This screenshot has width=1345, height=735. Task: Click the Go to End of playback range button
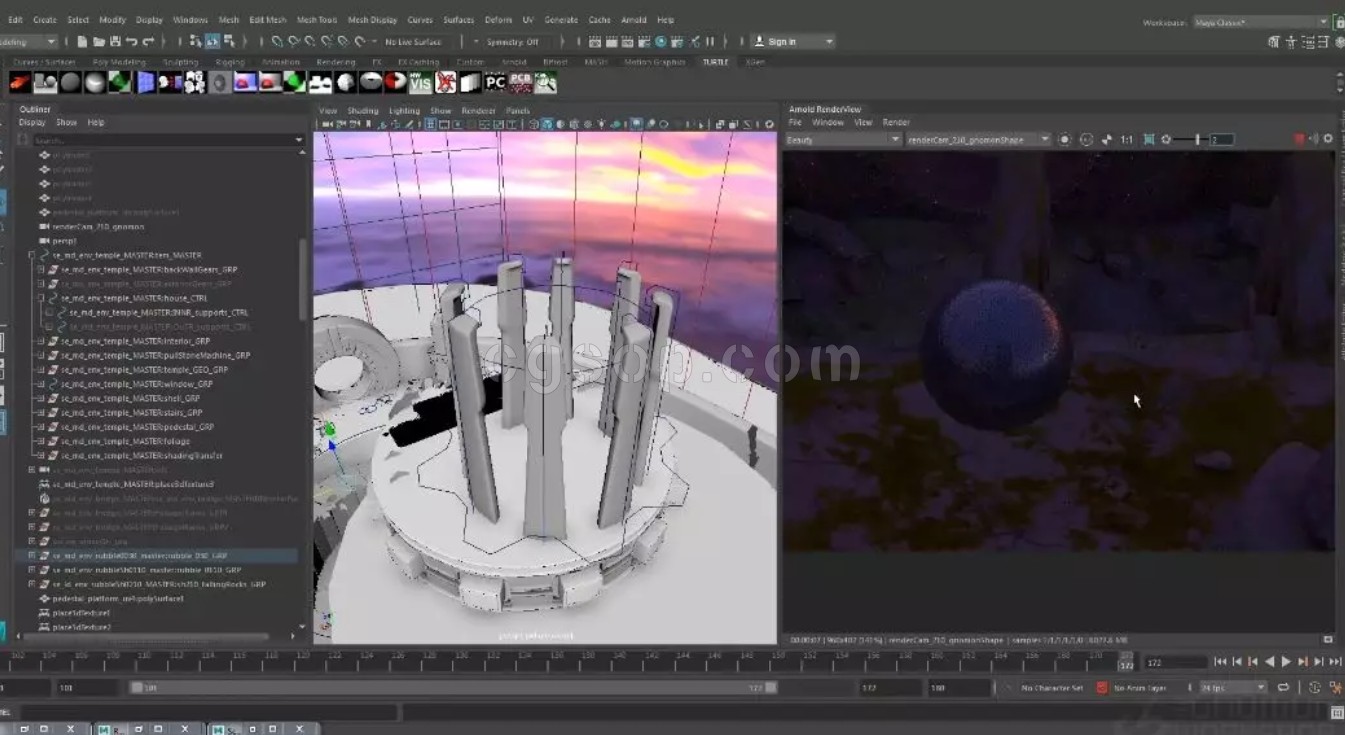pyautogui.click(x=1334, y=661)
